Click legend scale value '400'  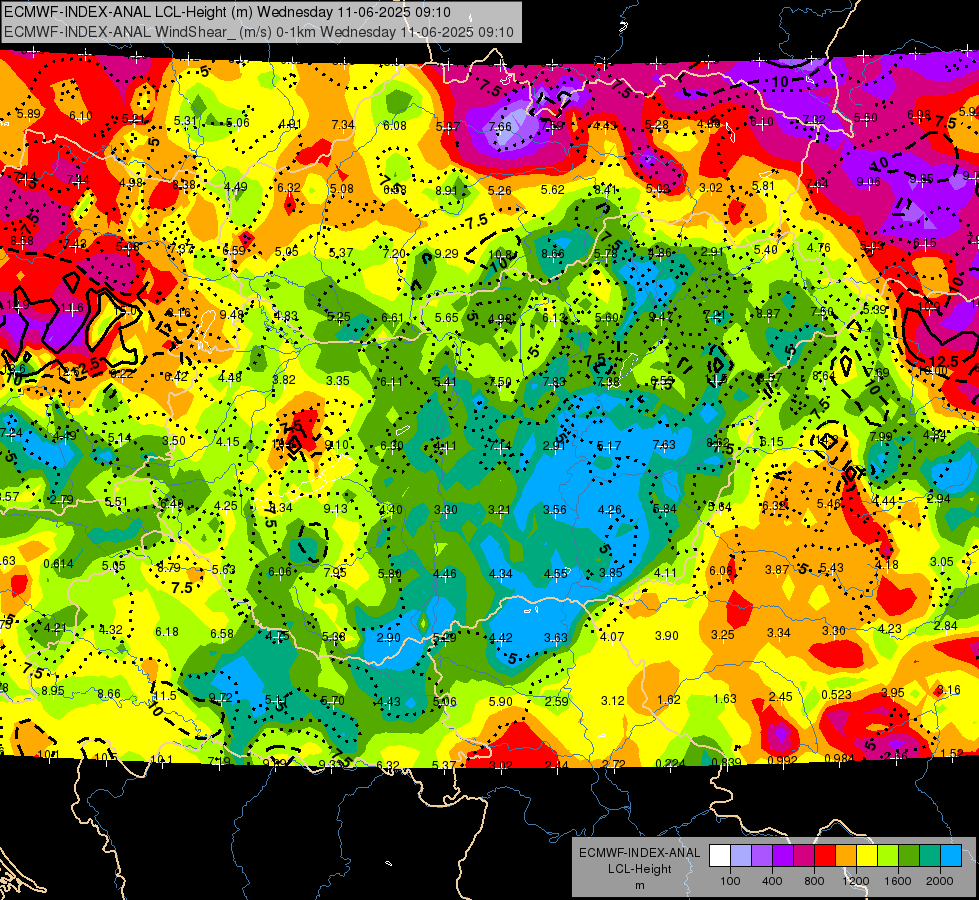(x=772, y=881)
